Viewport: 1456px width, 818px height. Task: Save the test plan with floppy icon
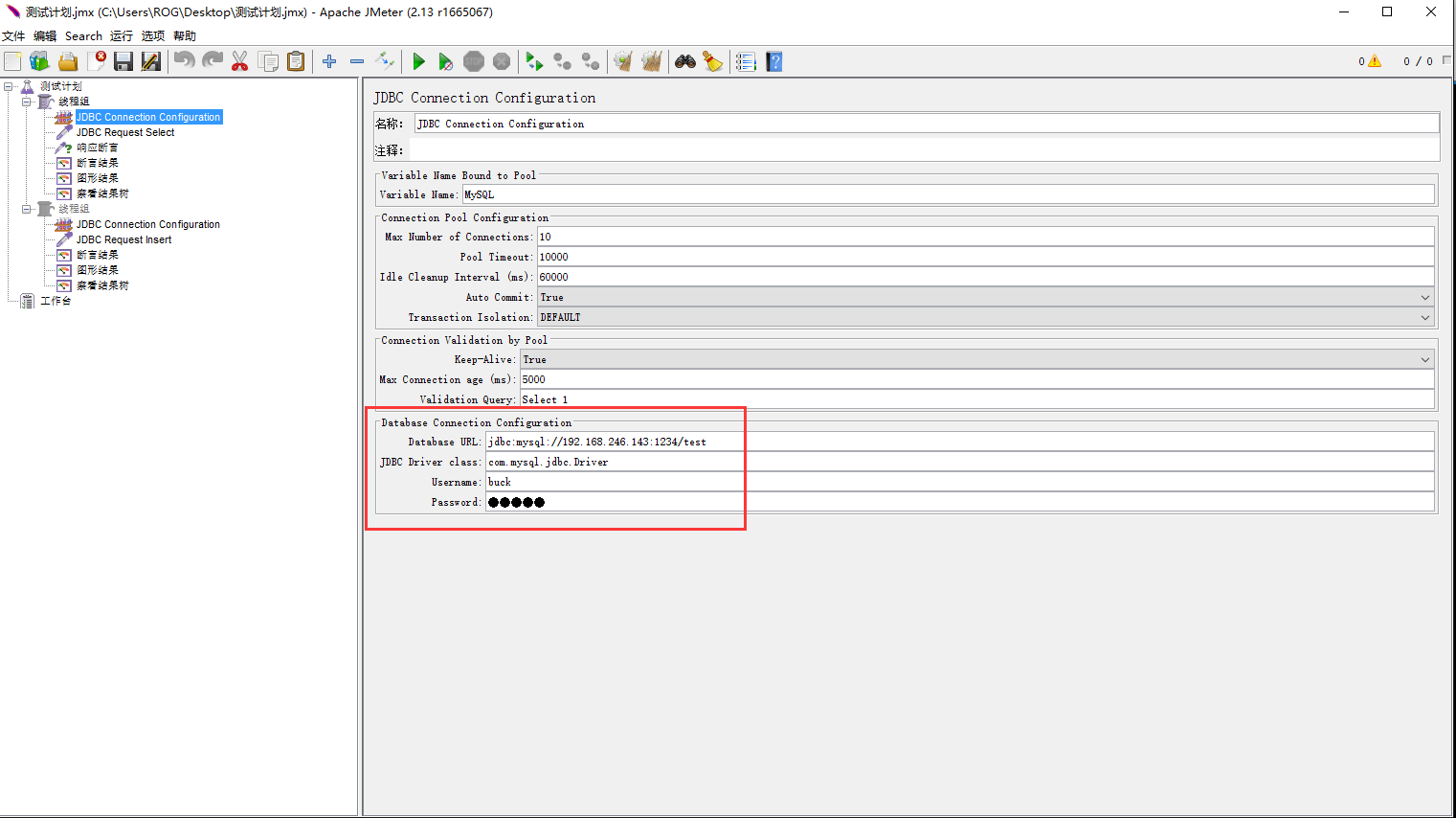(123, 61)
